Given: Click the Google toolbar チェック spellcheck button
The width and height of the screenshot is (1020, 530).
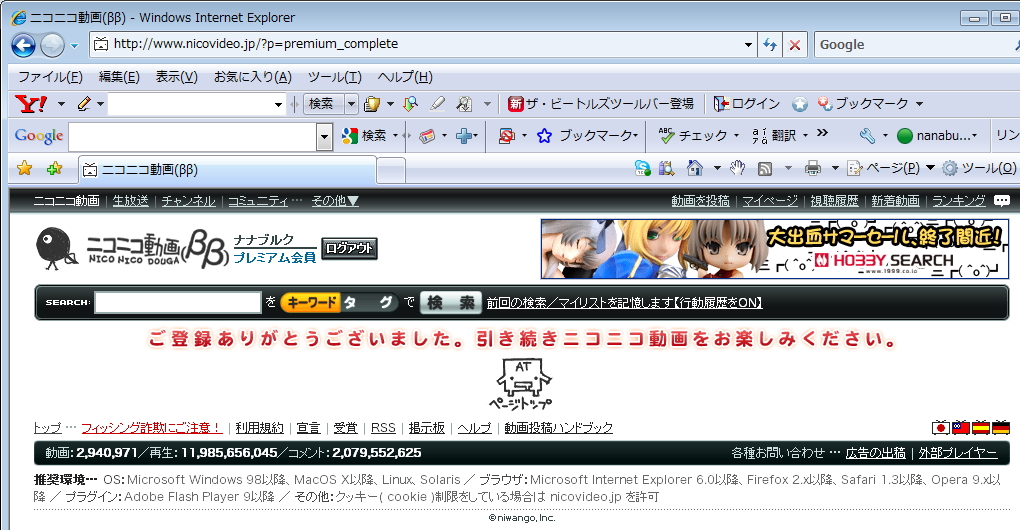Looking at the screenshot, I should click(693, 135).
